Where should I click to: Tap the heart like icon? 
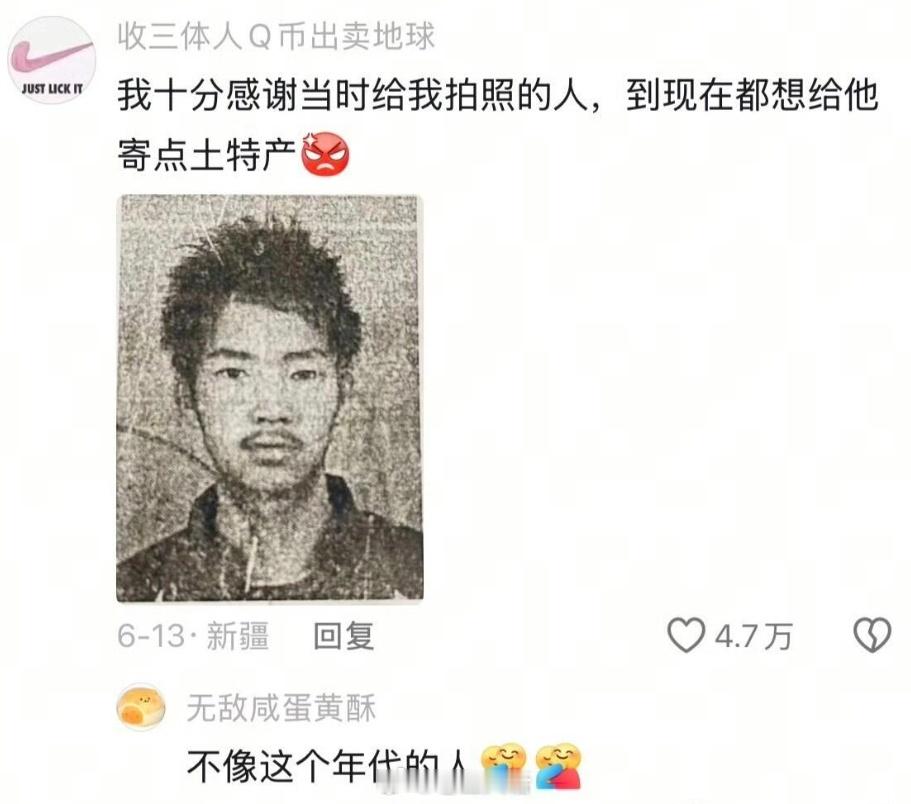tap(686, 635)
